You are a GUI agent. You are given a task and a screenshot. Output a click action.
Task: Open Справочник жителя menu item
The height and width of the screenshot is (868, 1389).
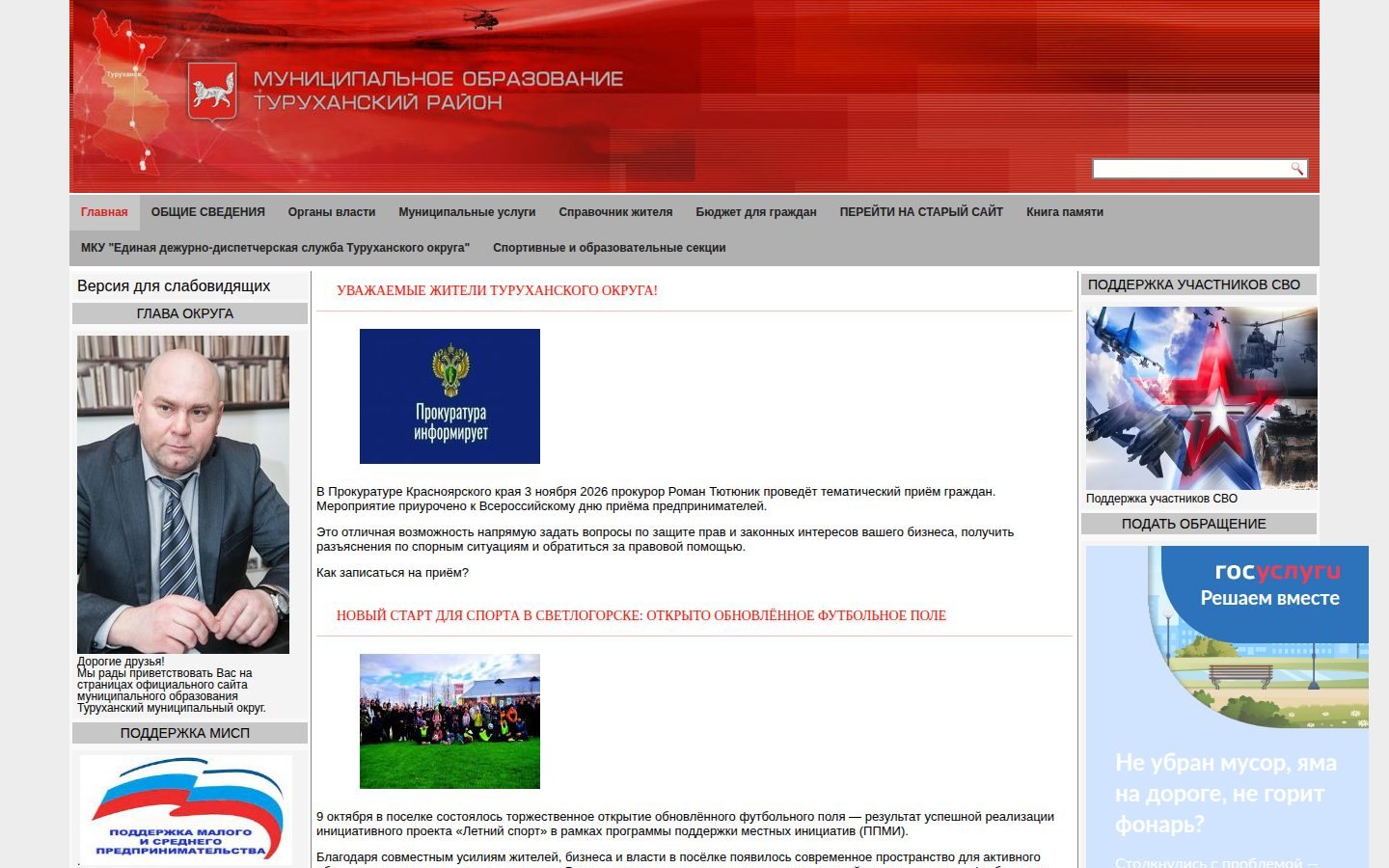[615, 212]
